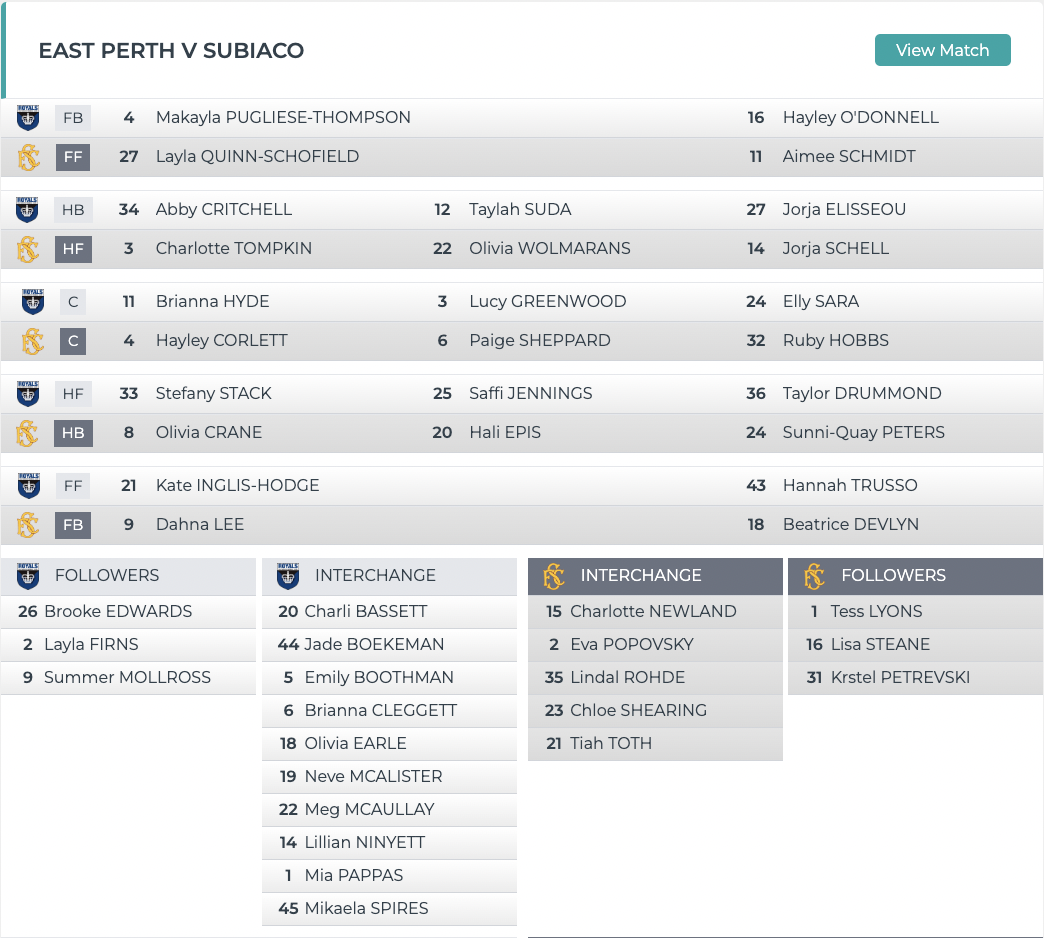The width and height of the screenshot is (1044, 938).
Task: Select Mikaela SPIRES in interchange list
Action: (x=366, y=908)
